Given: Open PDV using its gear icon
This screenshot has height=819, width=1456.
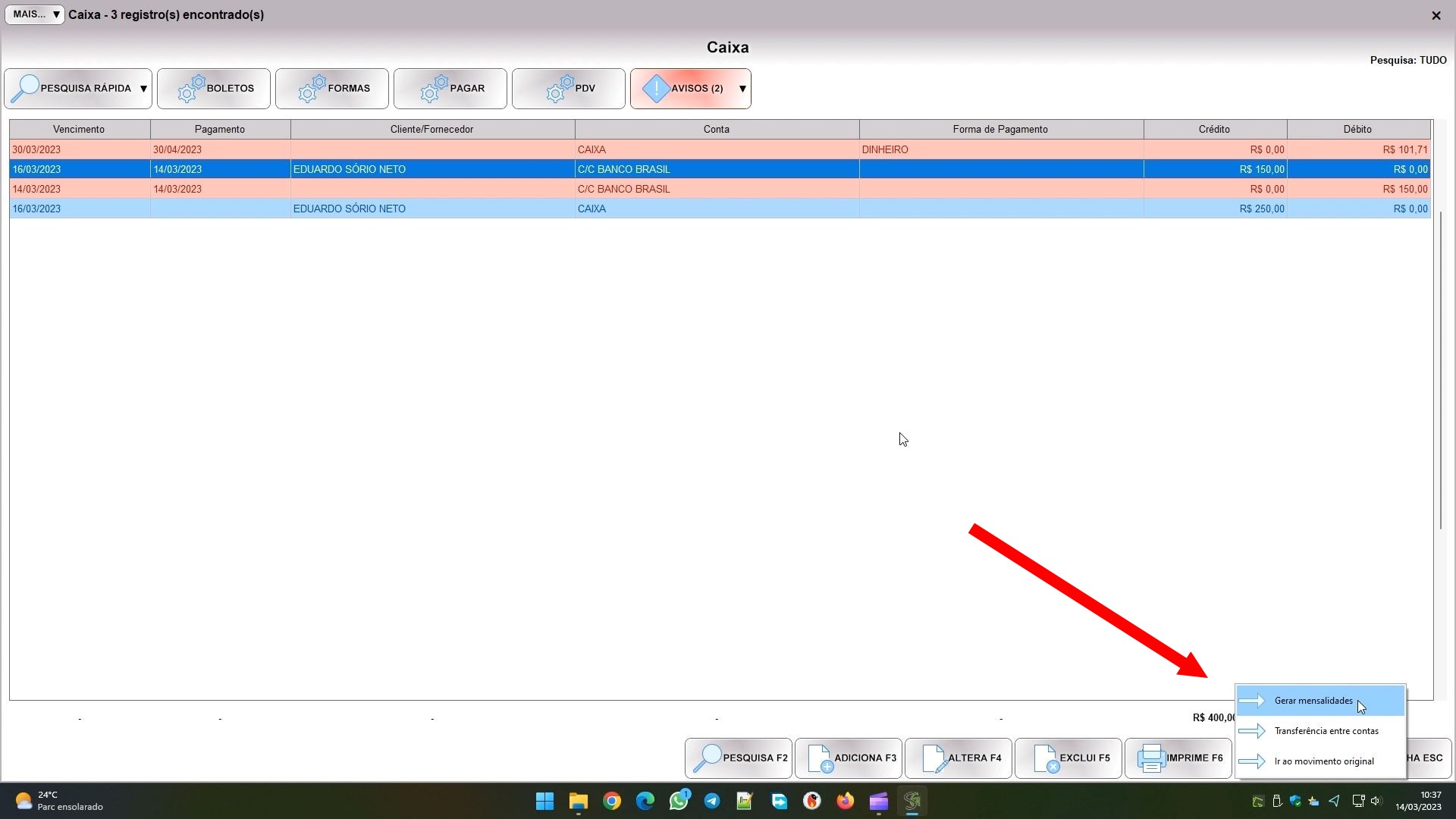Looking at the screenshot, I should click(x=560, y=89).
